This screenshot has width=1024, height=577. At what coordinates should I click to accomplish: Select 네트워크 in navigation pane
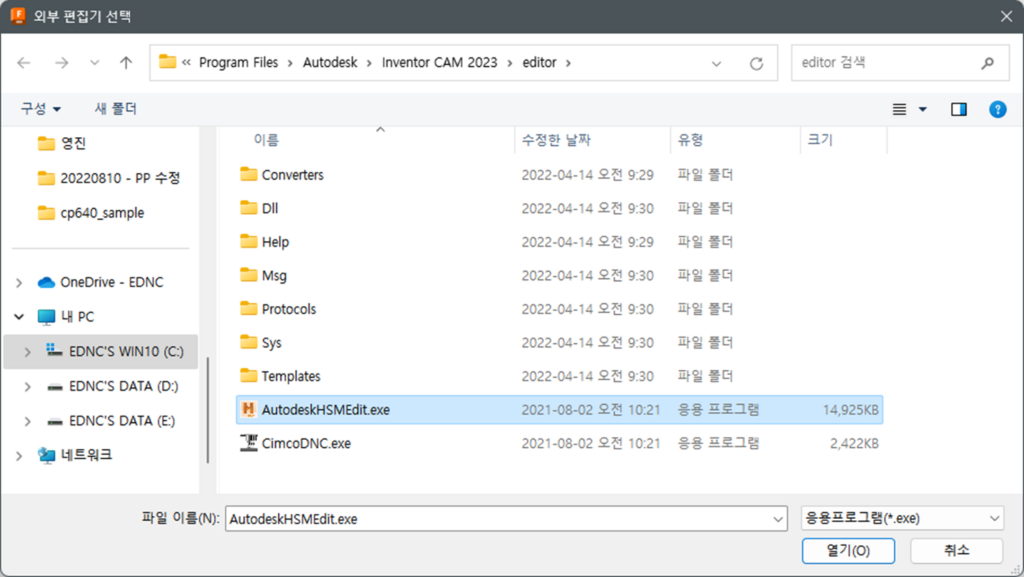(x=75, y=454)
